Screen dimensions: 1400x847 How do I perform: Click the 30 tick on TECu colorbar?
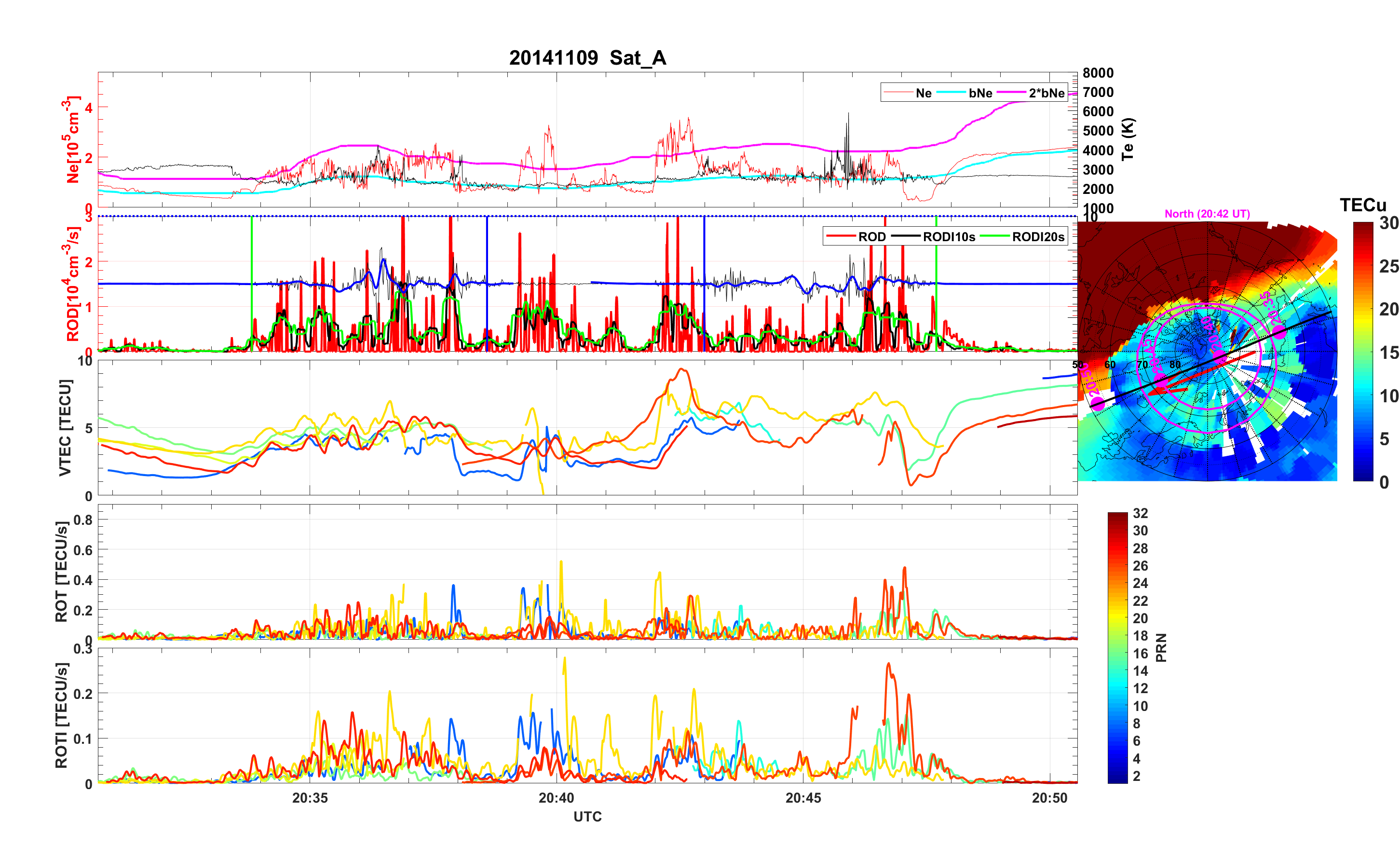click(1388, 223)
